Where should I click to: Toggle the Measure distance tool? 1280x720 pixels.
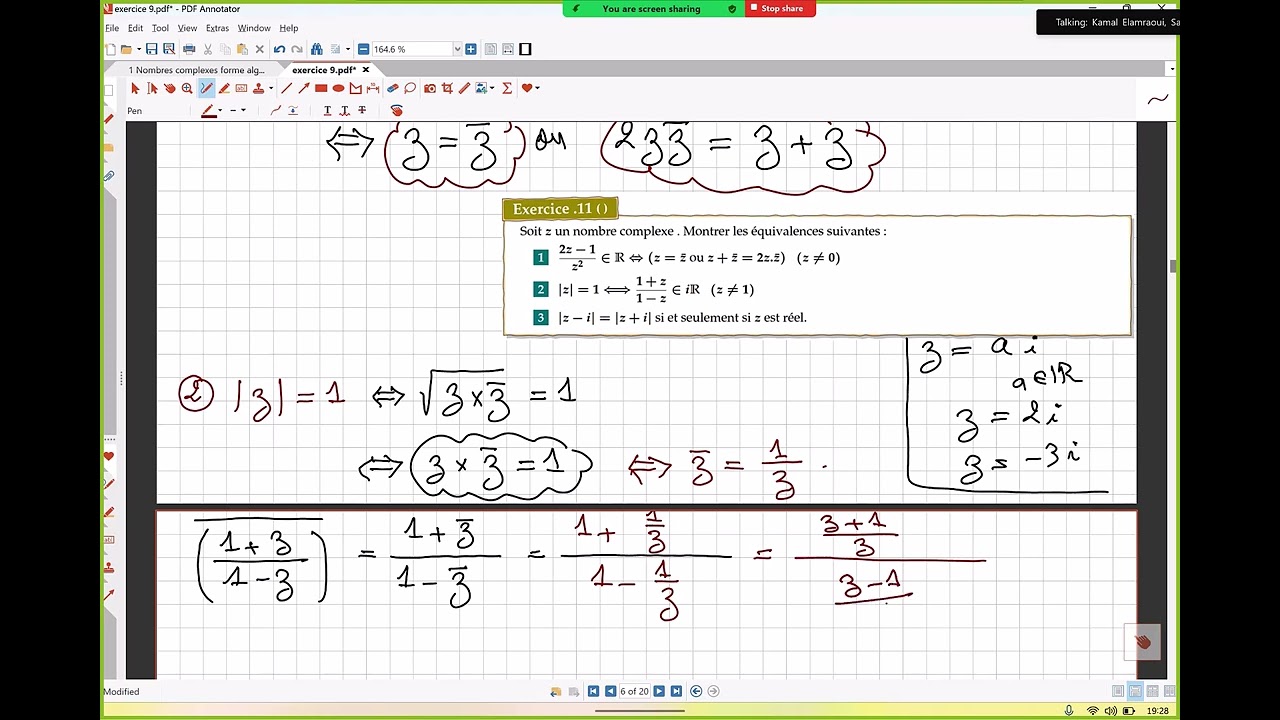(373, 88)
